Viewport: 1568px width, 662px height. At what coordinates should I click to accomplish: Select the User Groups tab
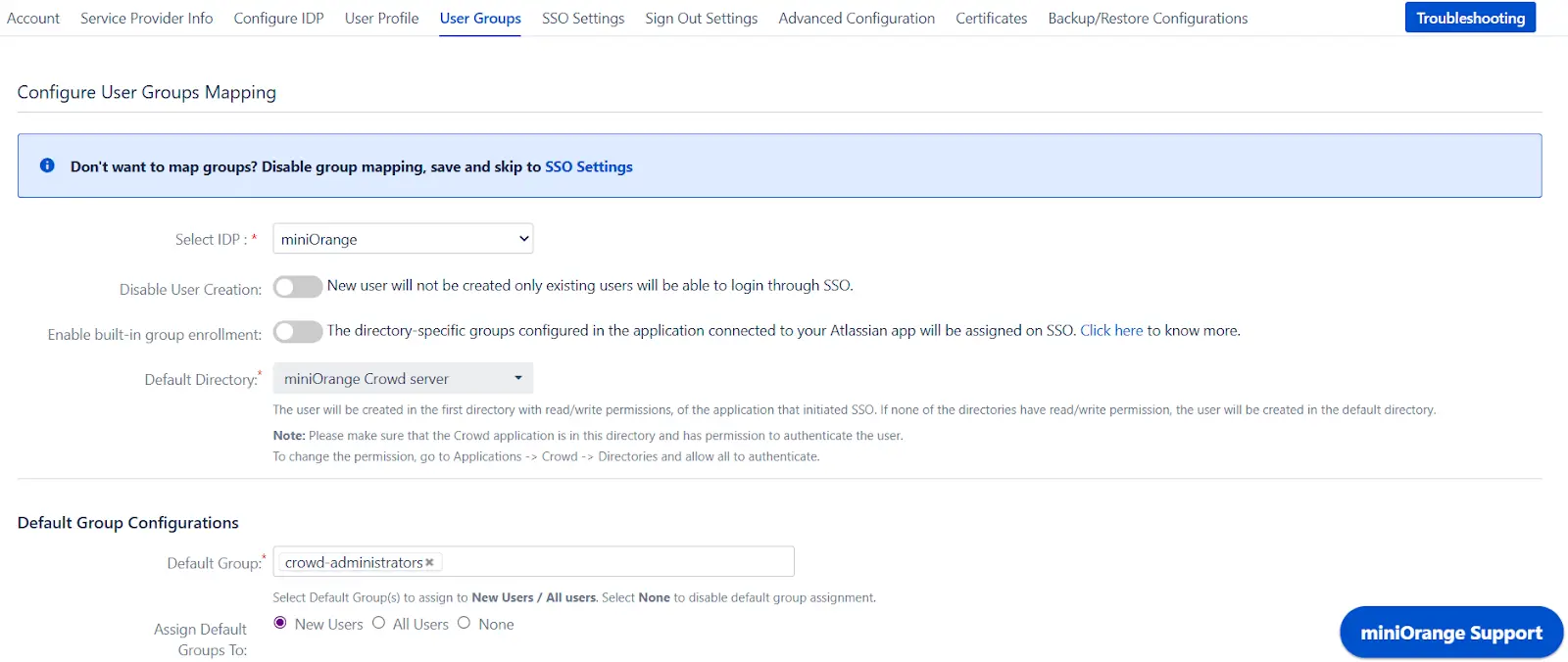[x=480, y=19]
